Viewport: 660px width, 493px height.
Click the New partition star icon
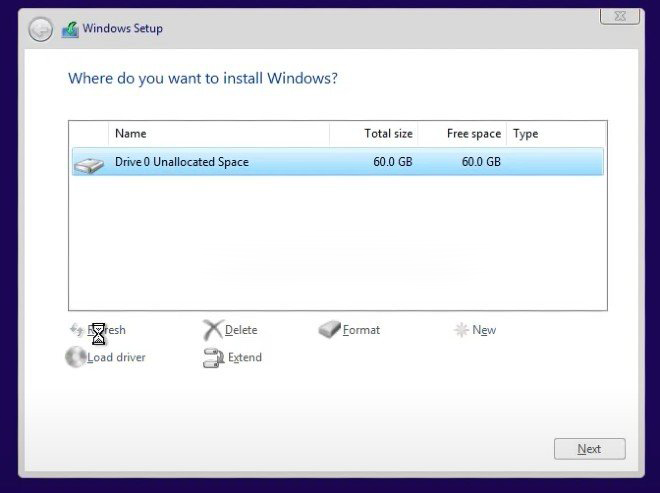(461, 330)
